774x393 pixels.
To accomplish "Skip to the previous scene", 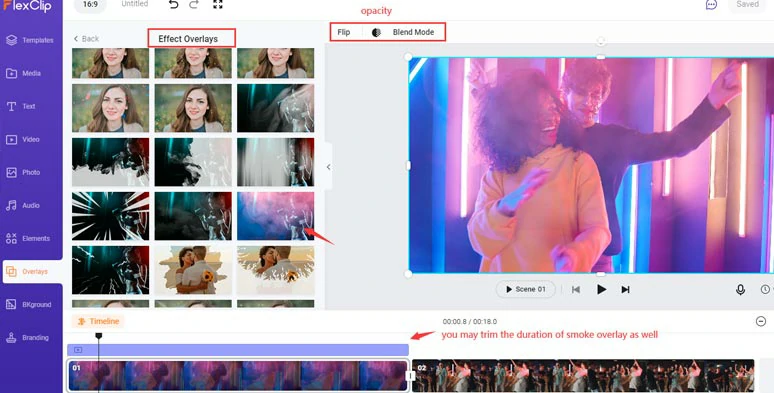I will point(576,289).
